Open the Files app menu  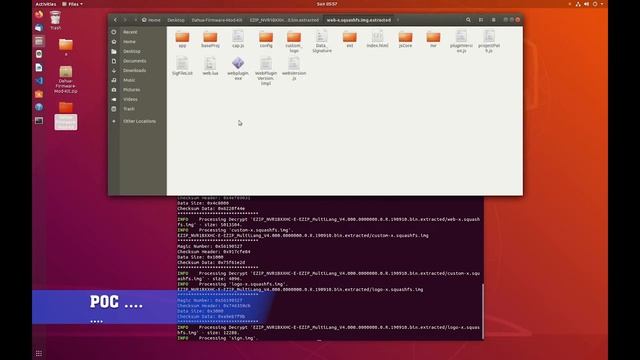(x=72, y=4)
